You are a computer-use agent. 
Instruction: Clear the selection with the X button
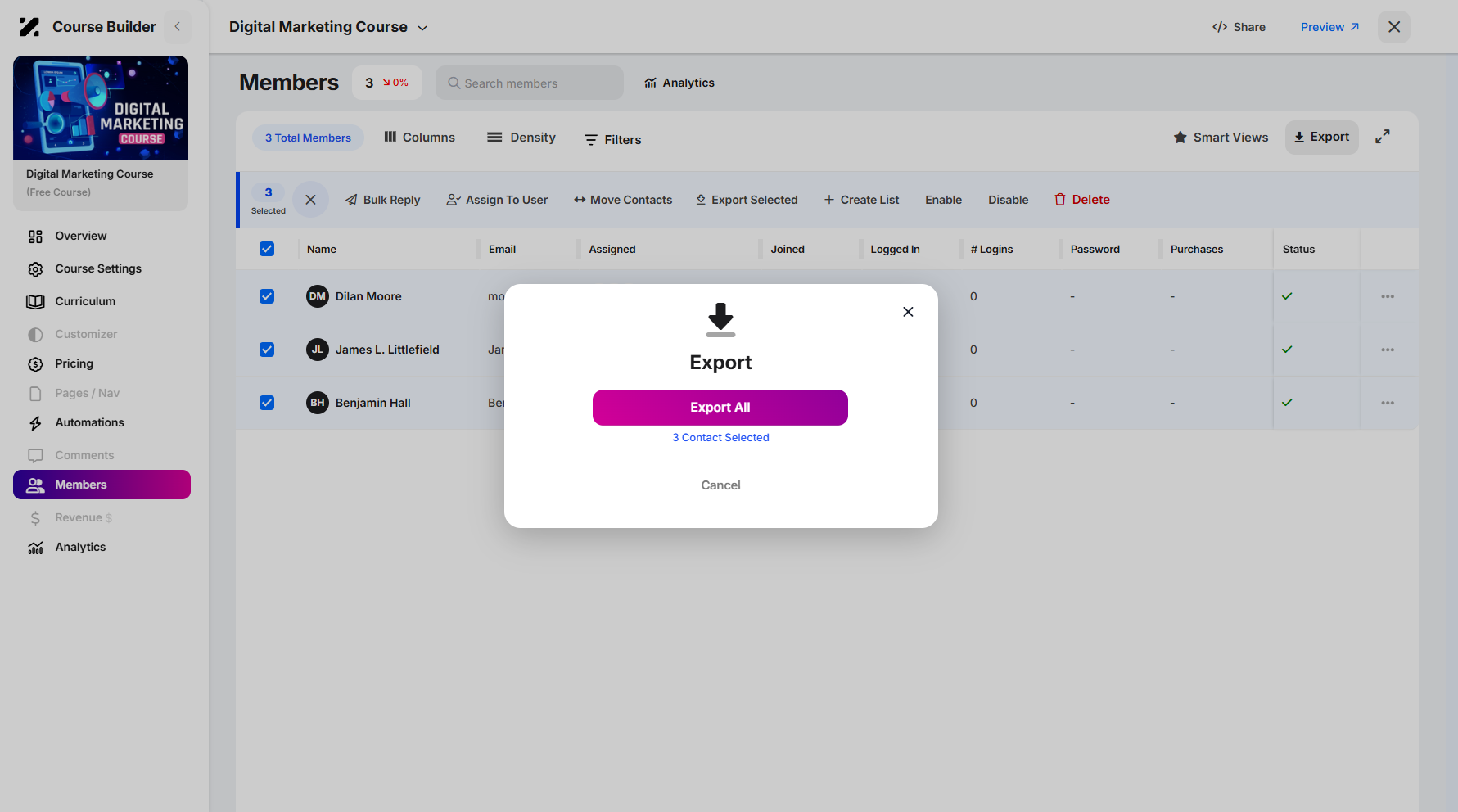tap(310, 200)
